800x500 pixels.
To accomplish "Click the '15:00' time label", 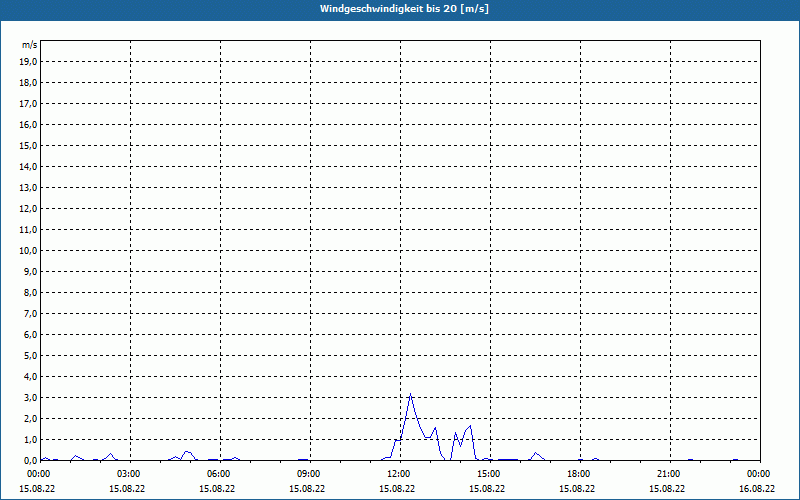I will 490,474.
